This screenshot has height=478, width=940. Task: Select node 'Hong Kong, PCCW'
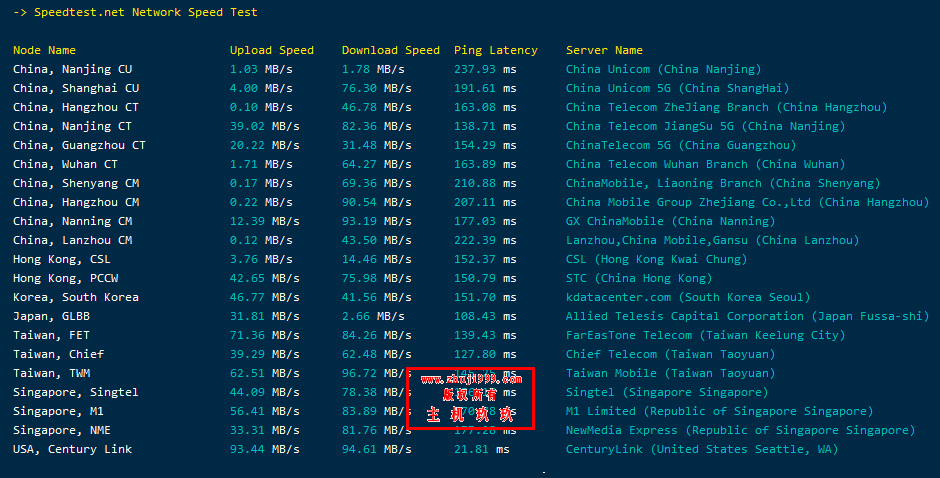(x=65, y=278)
